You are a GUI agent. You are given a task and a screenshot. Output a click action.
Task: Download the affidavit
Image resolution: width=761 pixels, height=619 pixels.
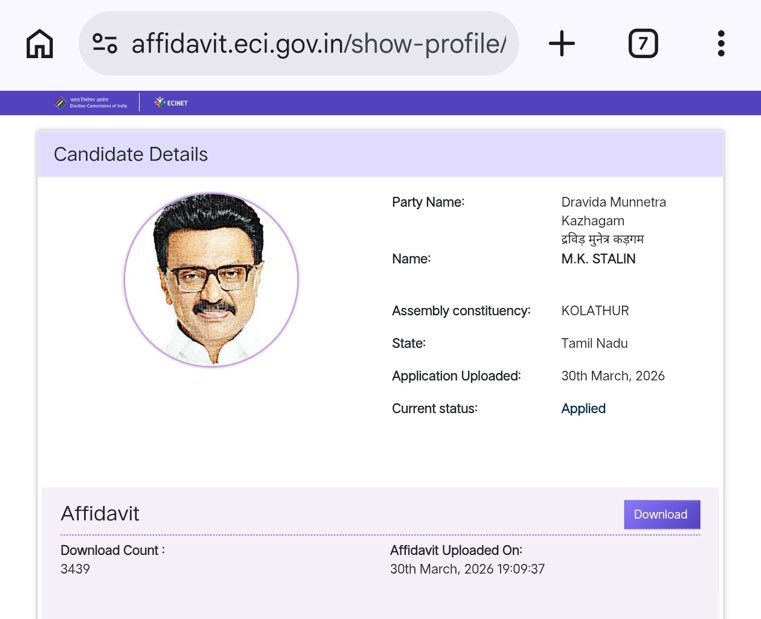tap(662, 514)
